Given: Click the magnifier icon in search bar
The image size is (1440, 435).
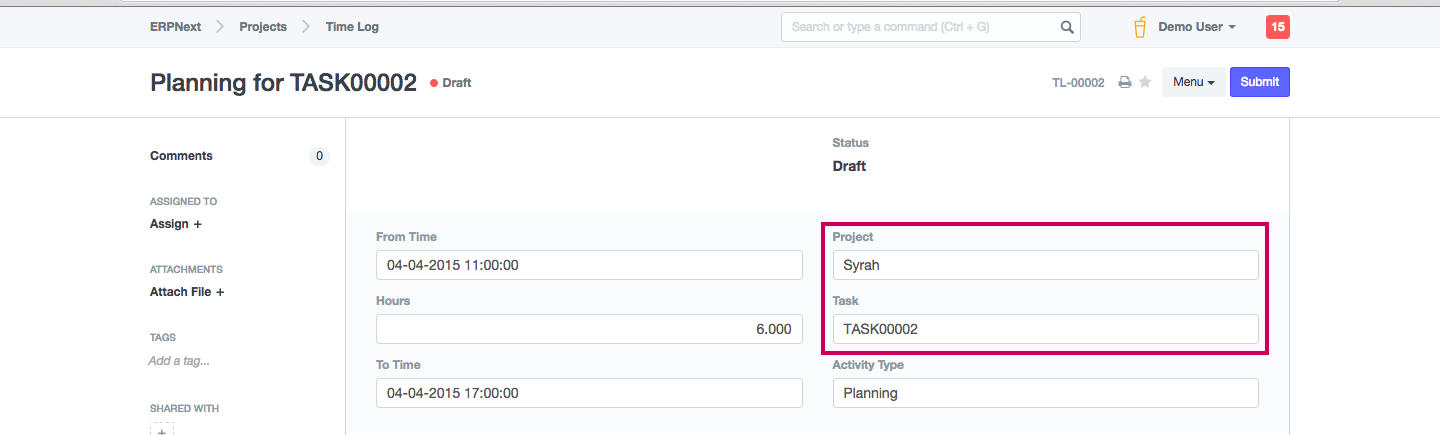Looking at the screenshot, I should pos(1067,27).
